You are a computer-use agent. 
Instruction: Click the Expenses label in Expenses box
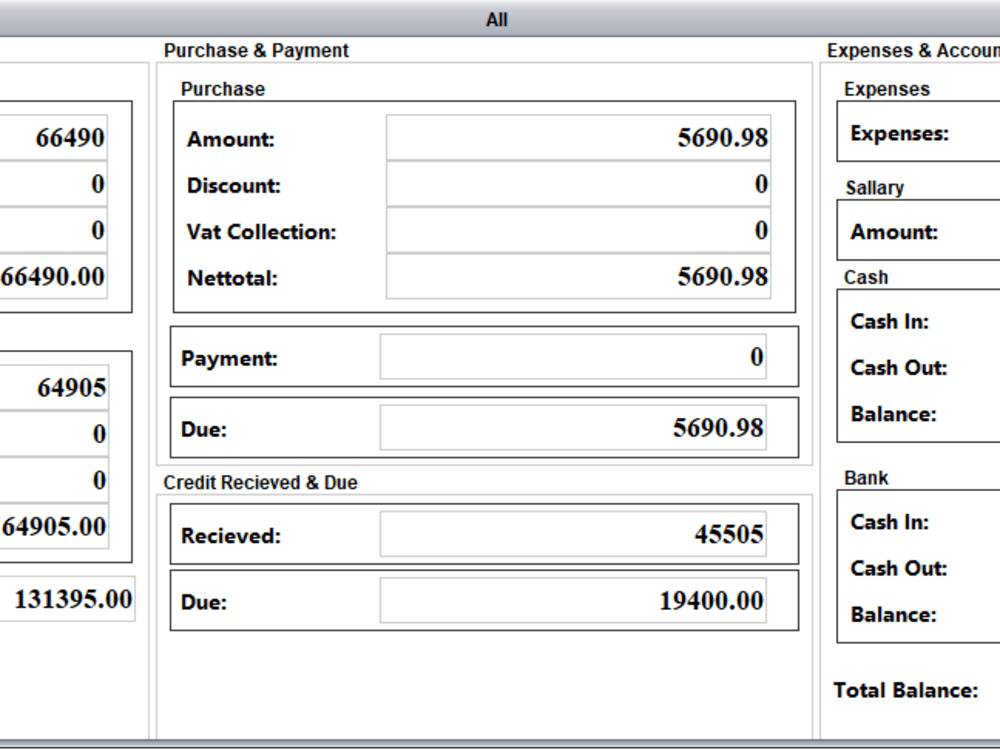(900, 134)
